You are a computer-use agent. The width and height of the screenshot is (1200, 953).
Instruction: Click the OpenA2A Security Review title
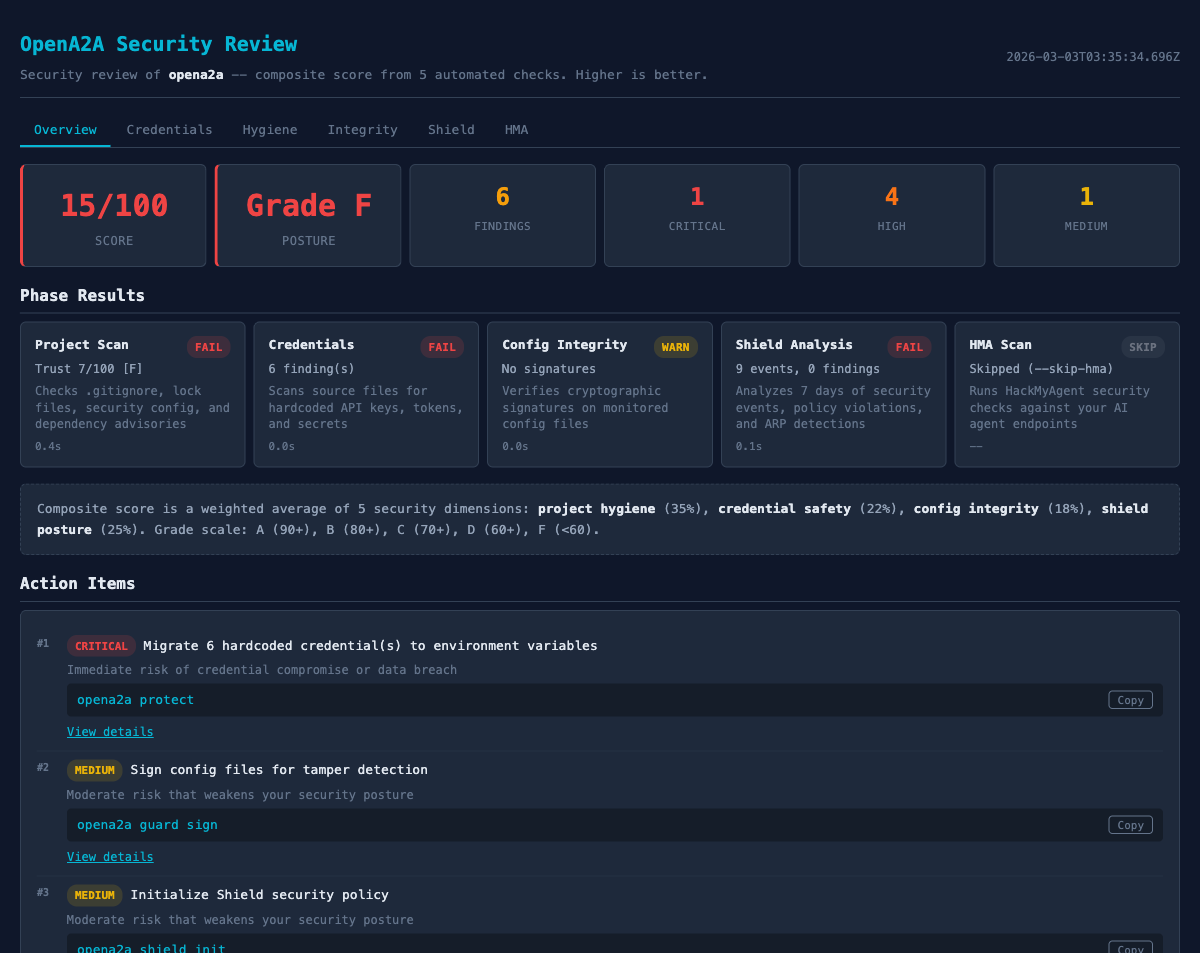coord(159,44)
